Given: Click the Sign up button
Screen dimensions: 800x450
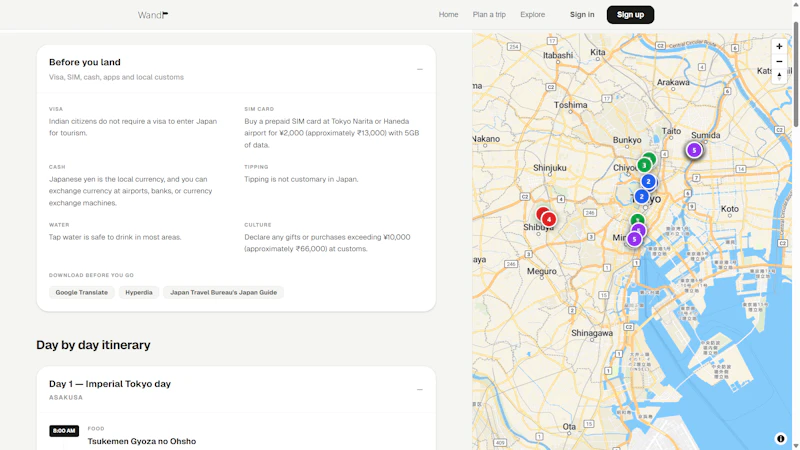Looking at the screenshot, I should (x=630, y=15).
